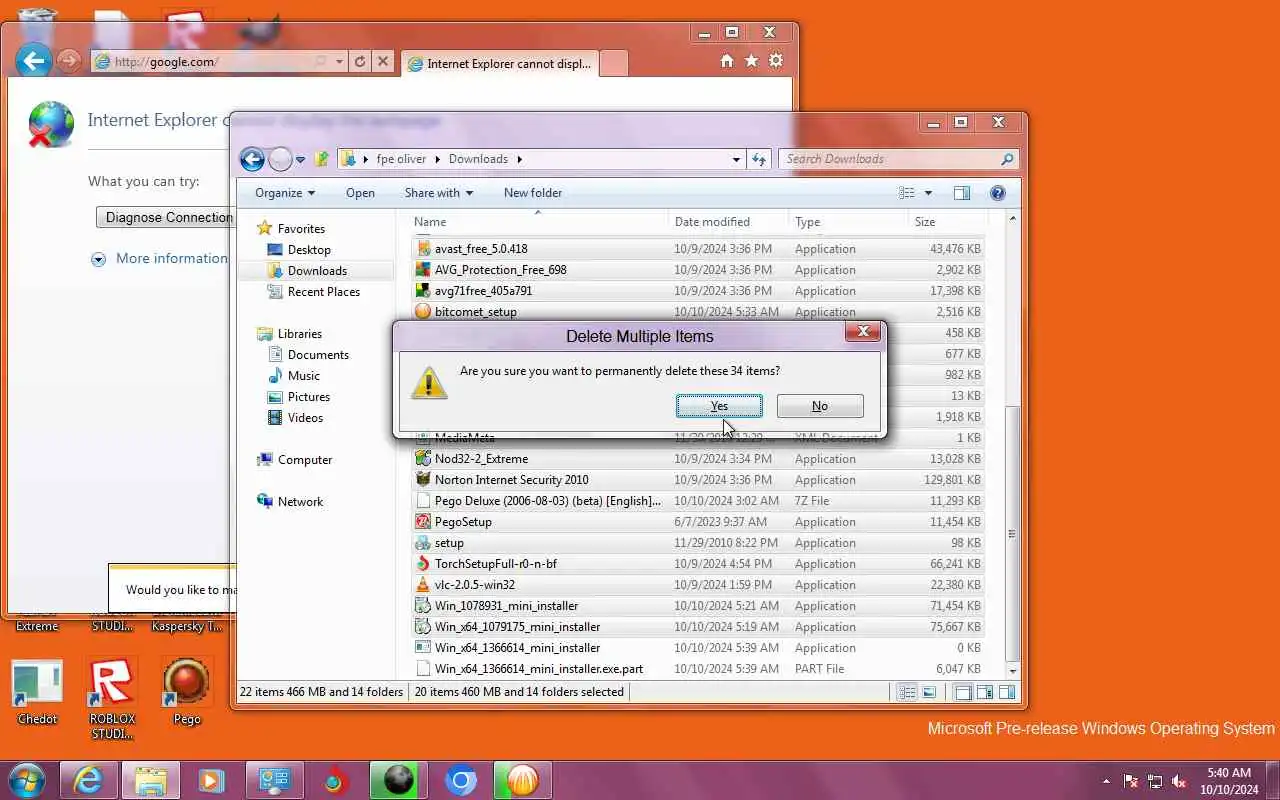Image resolution: width=1280 pixels, height=800 pixels.
Task: Sort by Date modified column
Action: [x=728, y=222]
